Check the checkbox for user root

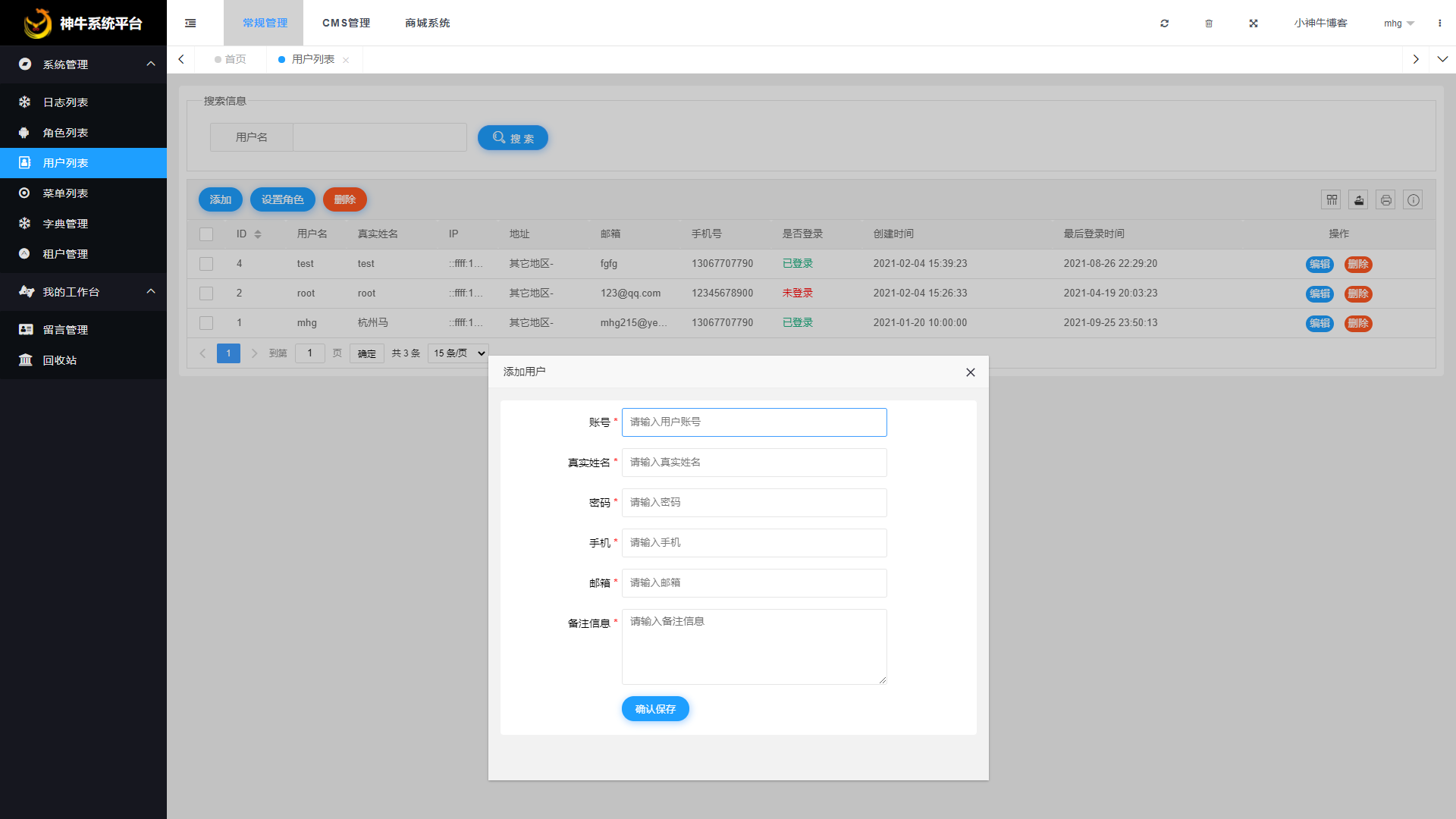click(206, 293)
